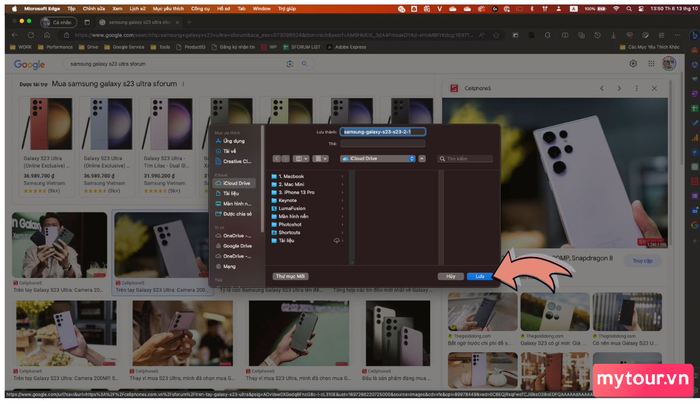The height and width of the screenshot is (405, 700).
Task: Open three-dot options in preview panel
Action: pyautogui.click(x=637, y=88)
